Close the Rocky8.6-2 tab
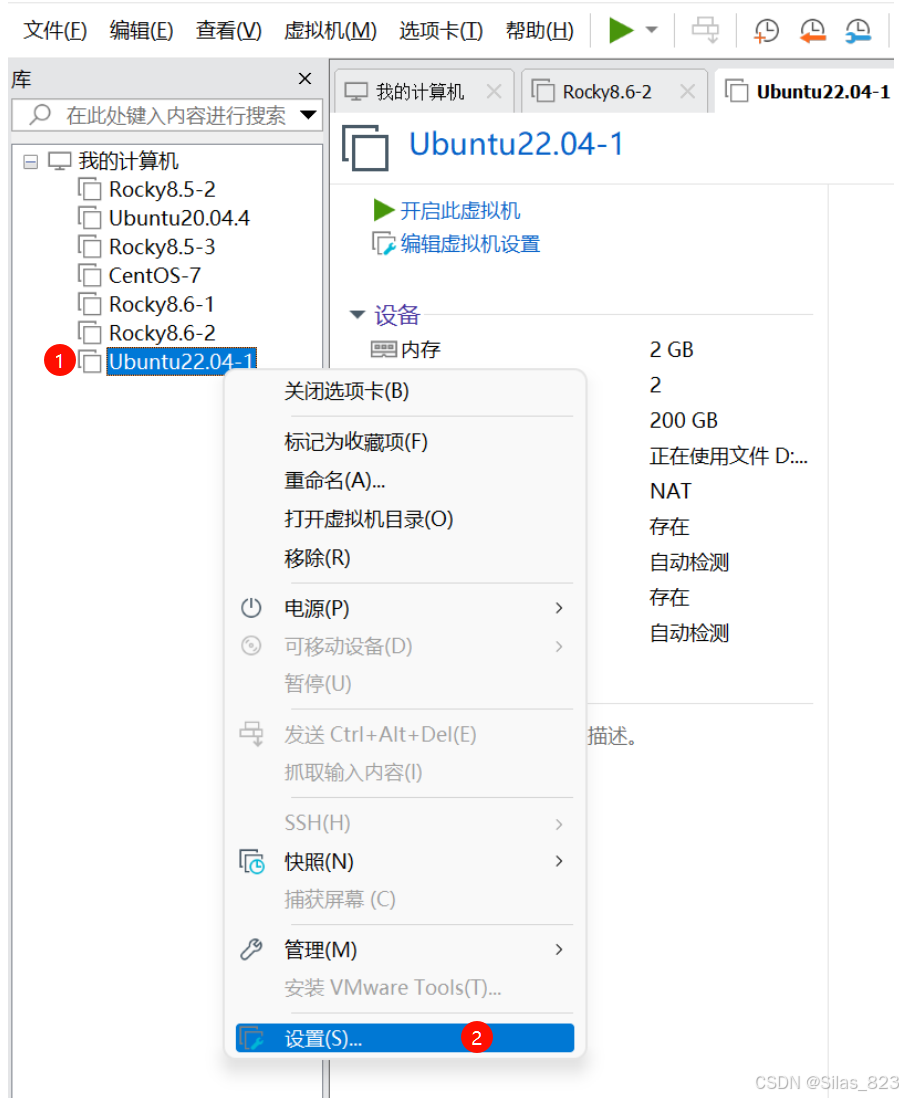Image resolution: width=903 pixels, height=1098 pixels. 687,91
